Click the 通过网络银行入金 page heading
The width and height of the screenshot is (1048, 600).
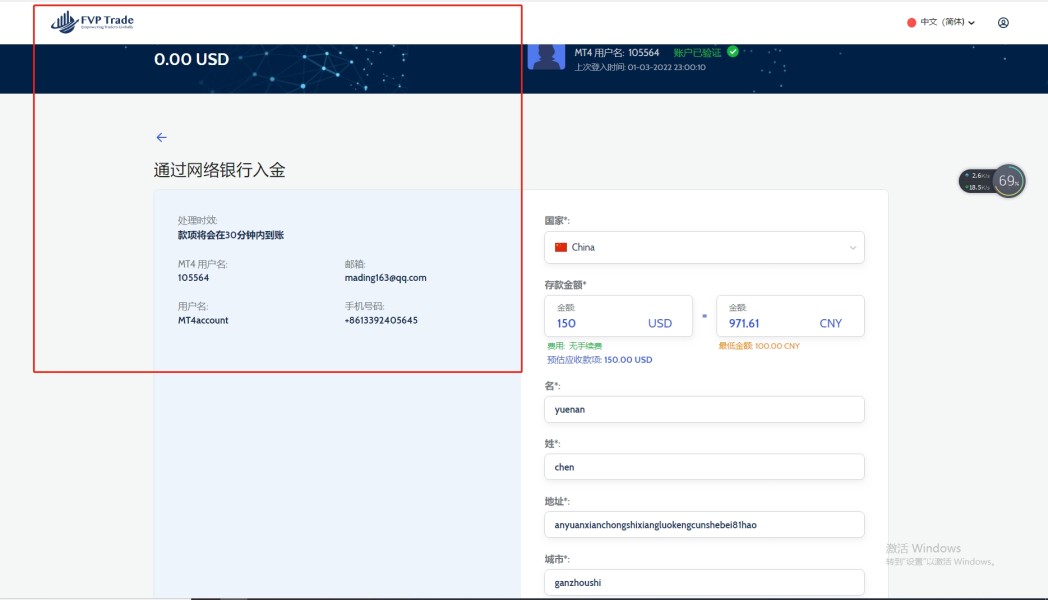click(219, 170)
